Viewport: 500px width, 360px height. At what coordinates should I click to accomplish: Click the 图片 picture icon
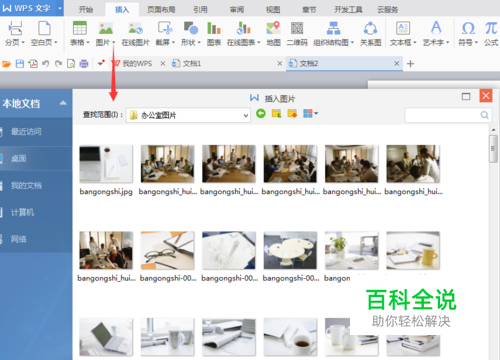pos(106,28)
